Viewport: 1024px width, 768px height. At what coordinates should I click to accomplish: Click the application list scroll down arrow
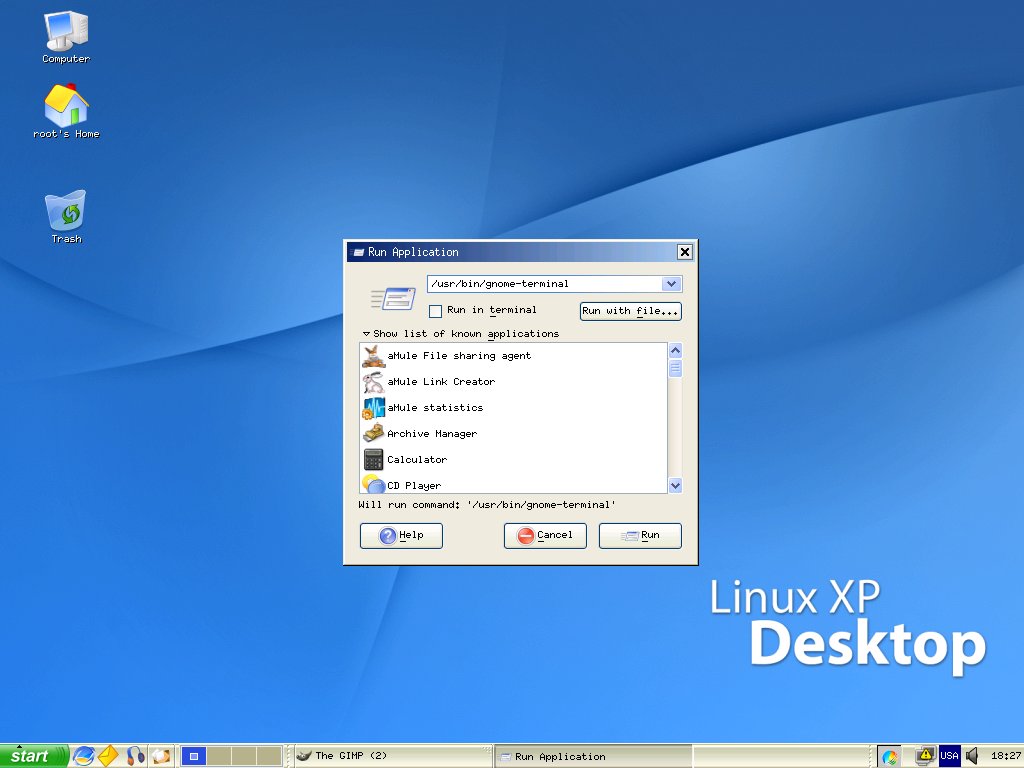coord(676,485)
